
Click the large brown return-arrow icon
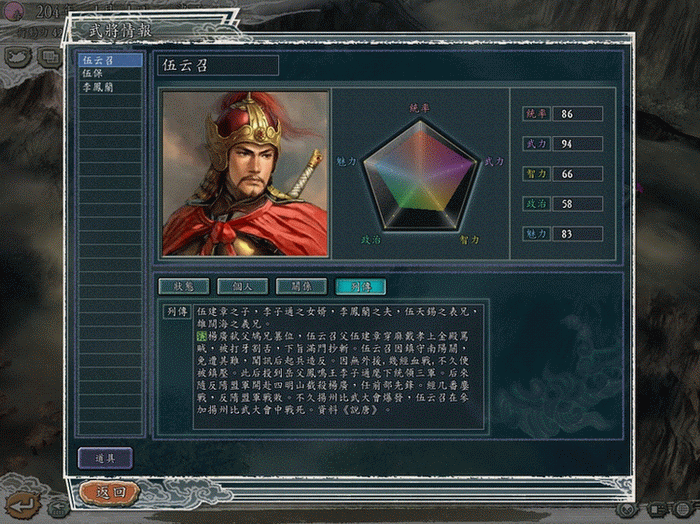[23, 505]
